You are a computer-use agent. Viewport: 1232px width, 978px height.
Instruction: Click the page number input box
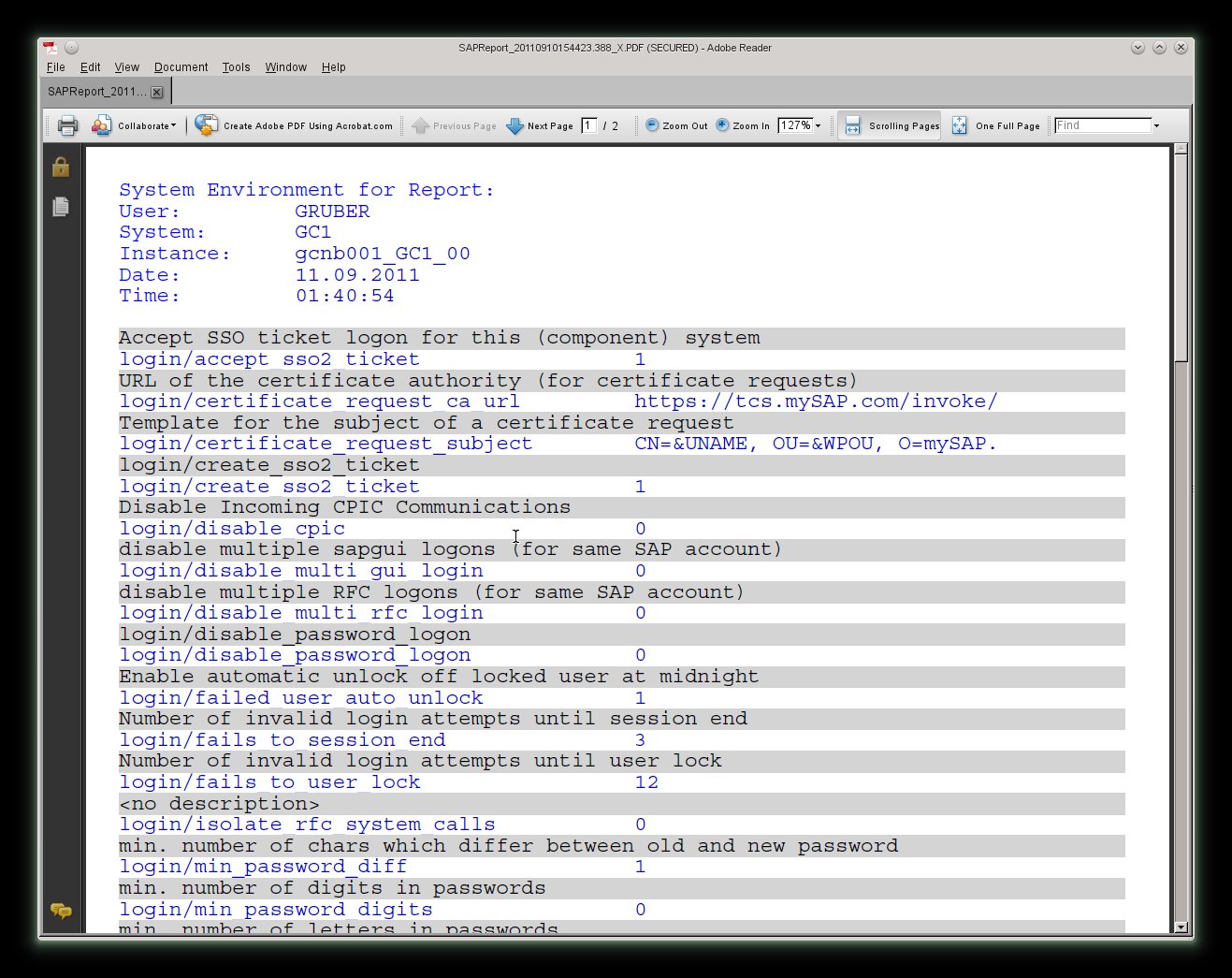point(588,125)
